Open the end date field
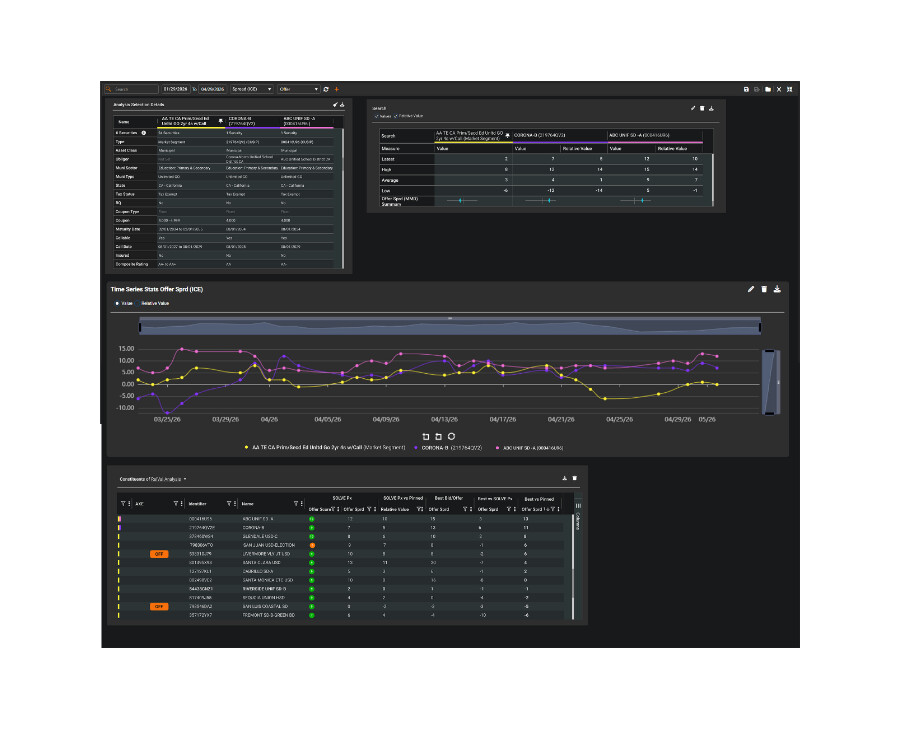 click(x=212, y=89)
